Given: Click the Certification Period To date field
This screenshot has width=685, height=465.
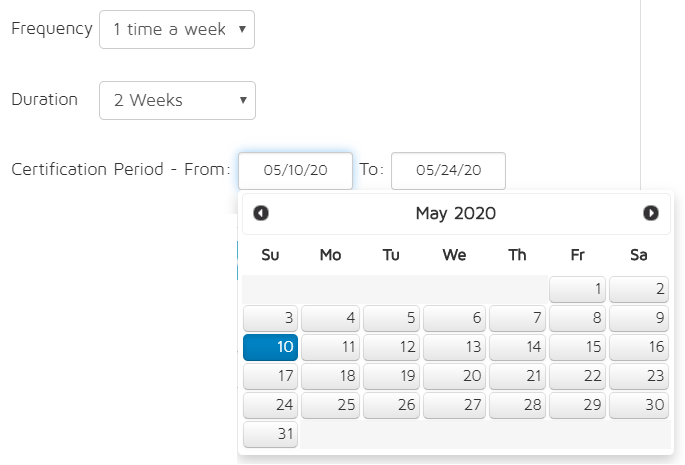Looking at the screenshot, I should (x=448, y=170).
